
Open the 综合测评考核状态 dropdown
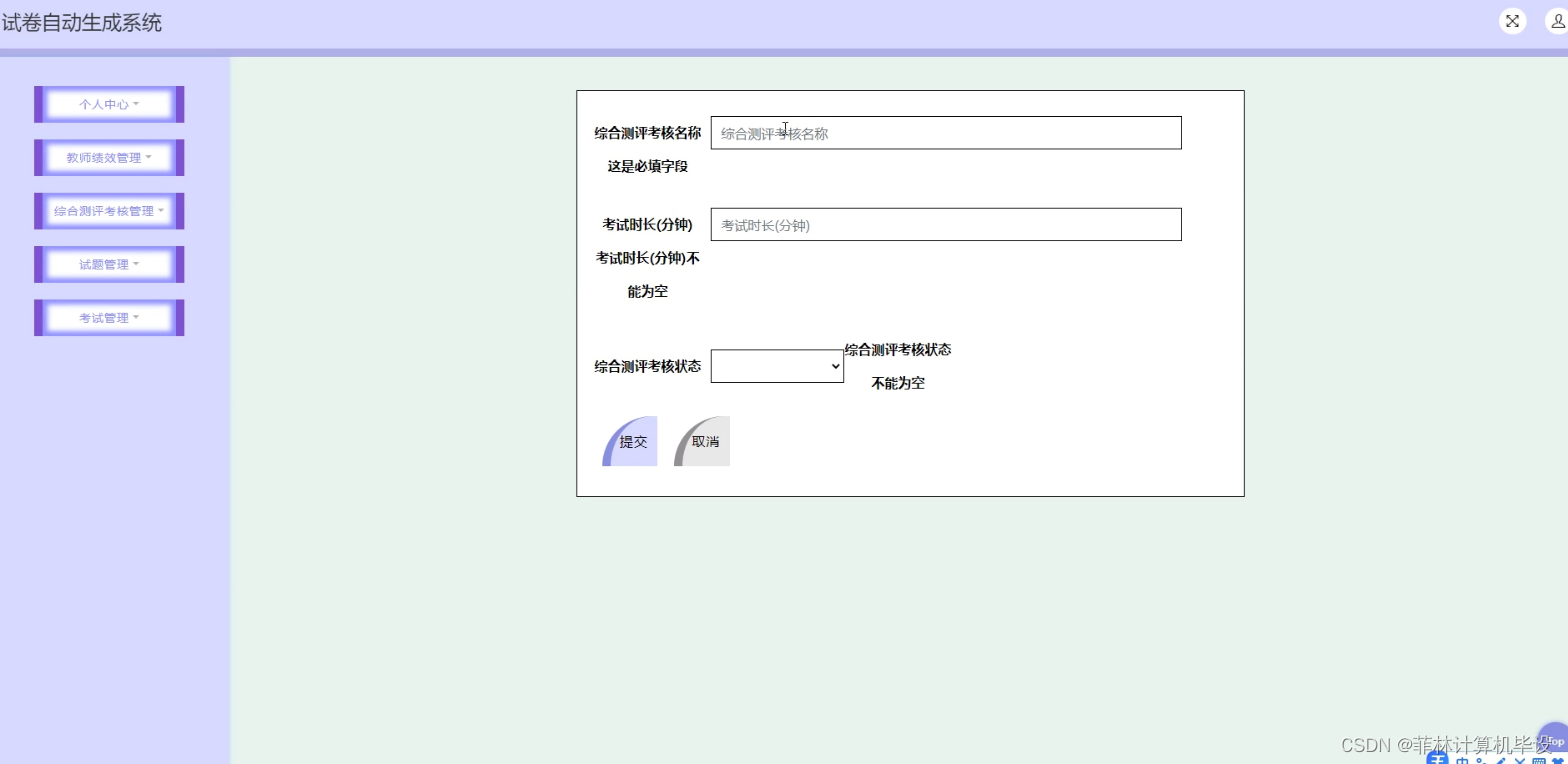tap(777, 366)
